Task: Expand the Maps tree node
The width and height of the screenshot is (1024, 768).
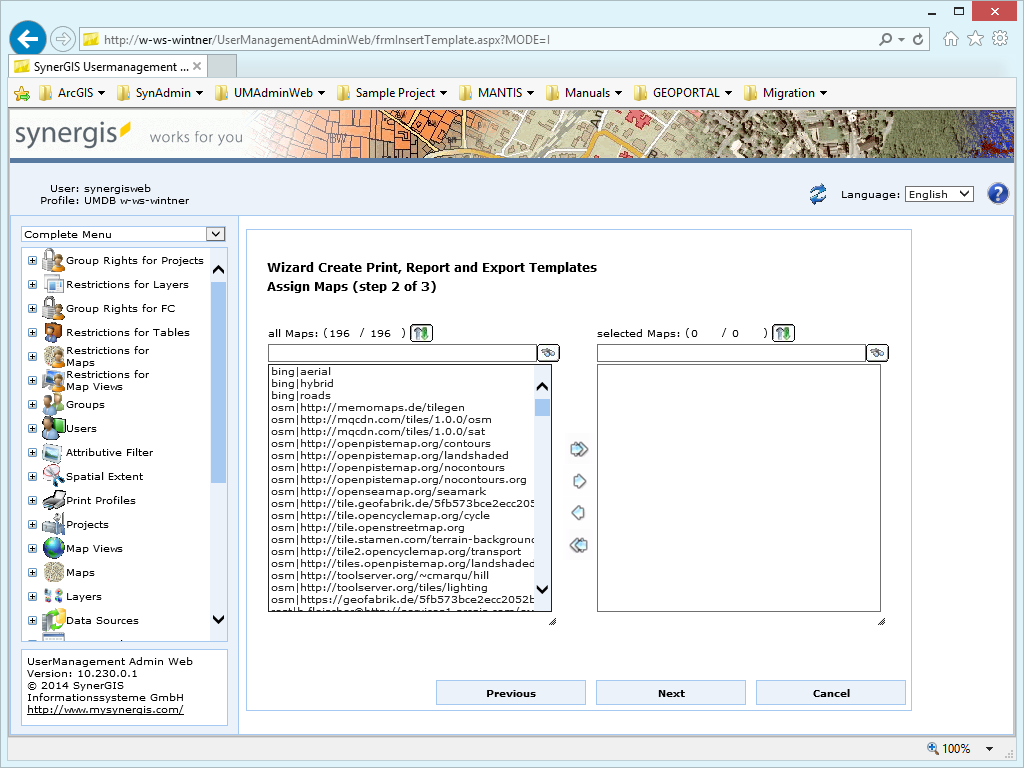Action: [x=31, y=572]
